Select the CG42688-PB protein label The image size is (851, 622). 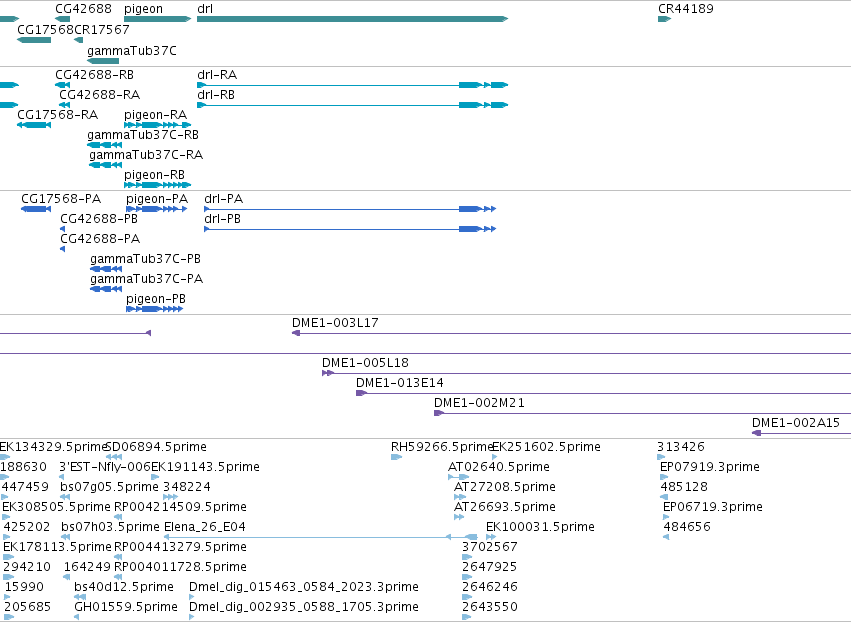tap(99, 219)
